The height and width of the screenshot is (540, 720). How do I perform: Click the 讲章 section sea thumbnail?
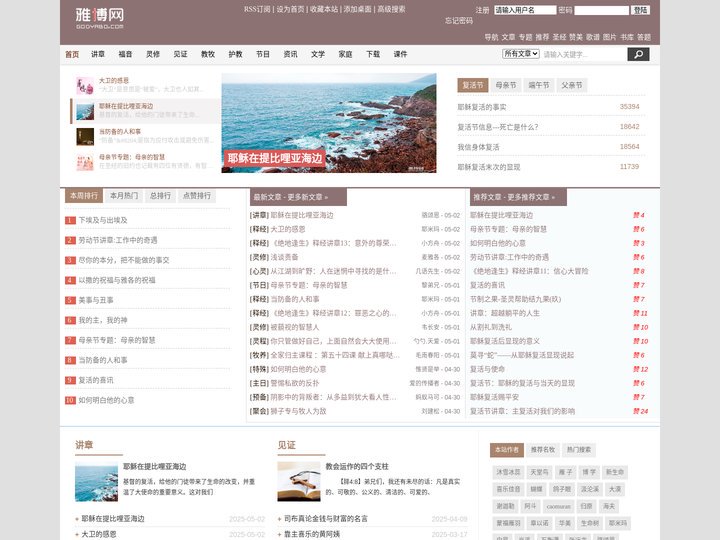[96, 482]
